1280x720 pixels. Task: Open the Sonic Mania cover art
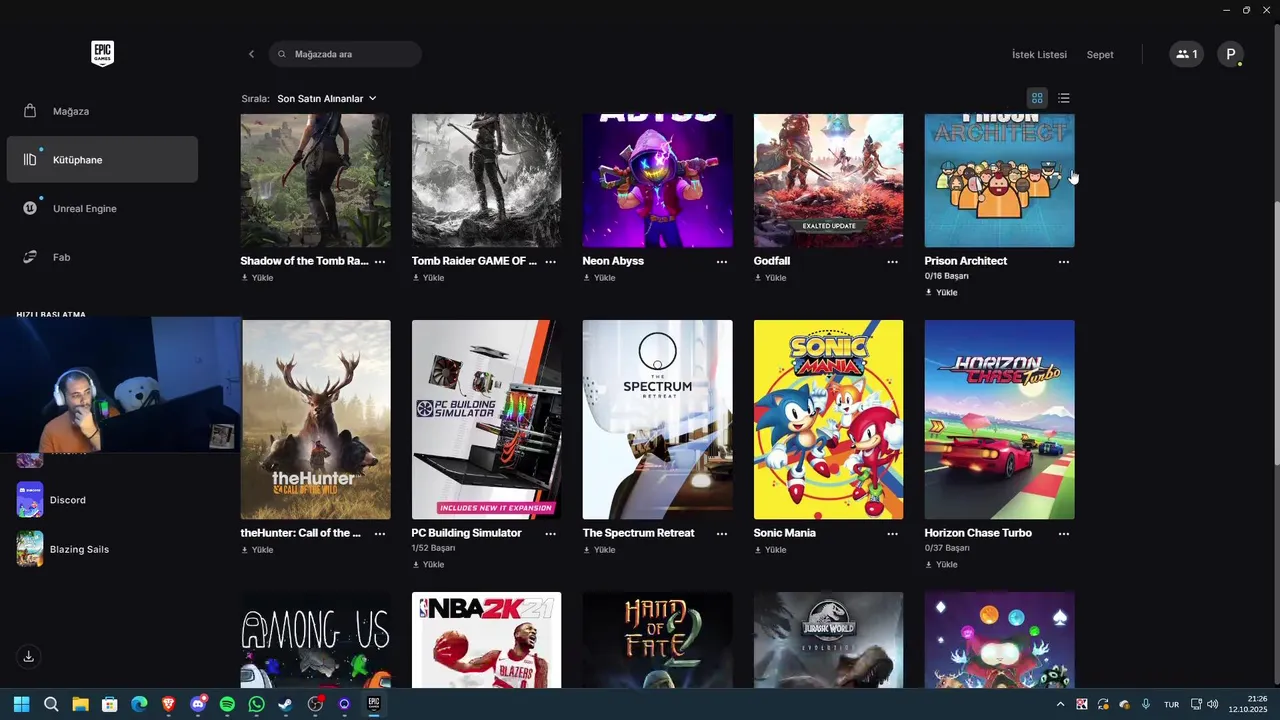point(828,420)
